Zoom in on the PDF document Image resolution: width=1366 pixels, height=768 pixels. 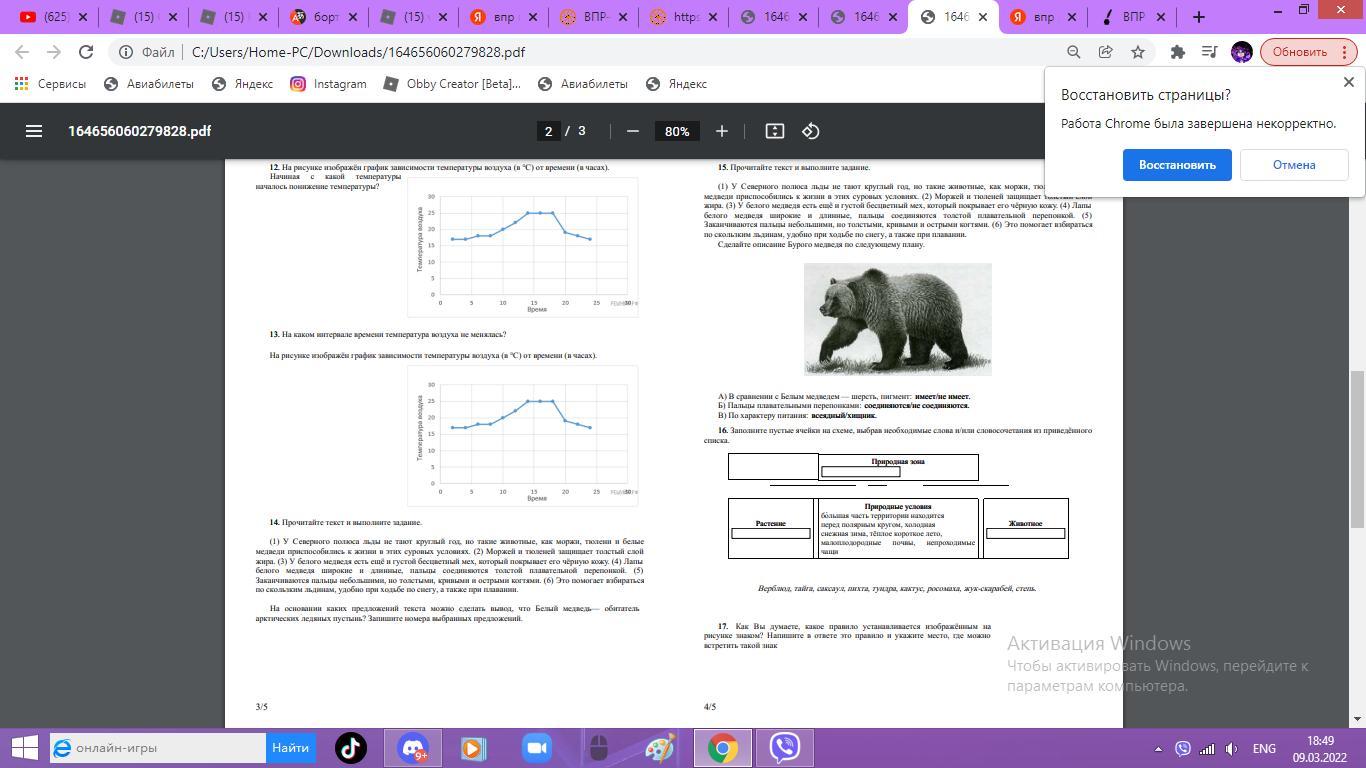point(721,131)
